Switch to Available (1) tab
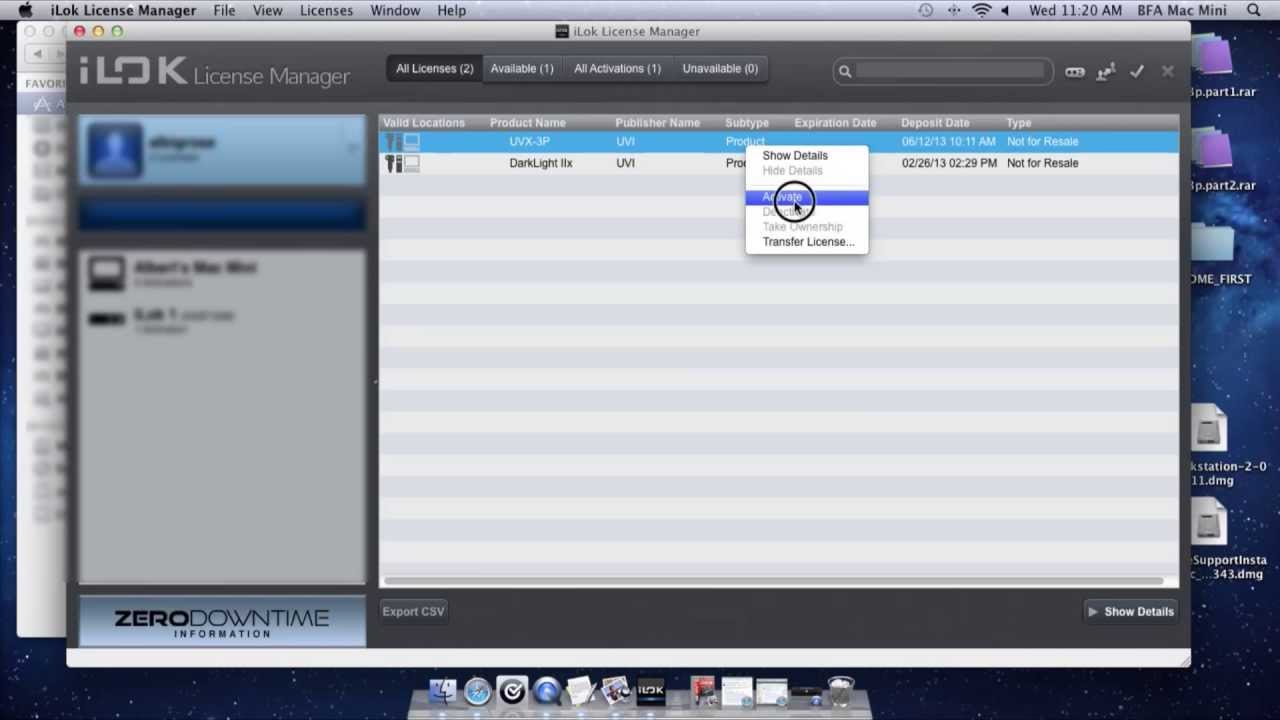The image size is (1280, 720). pos(522,69)
